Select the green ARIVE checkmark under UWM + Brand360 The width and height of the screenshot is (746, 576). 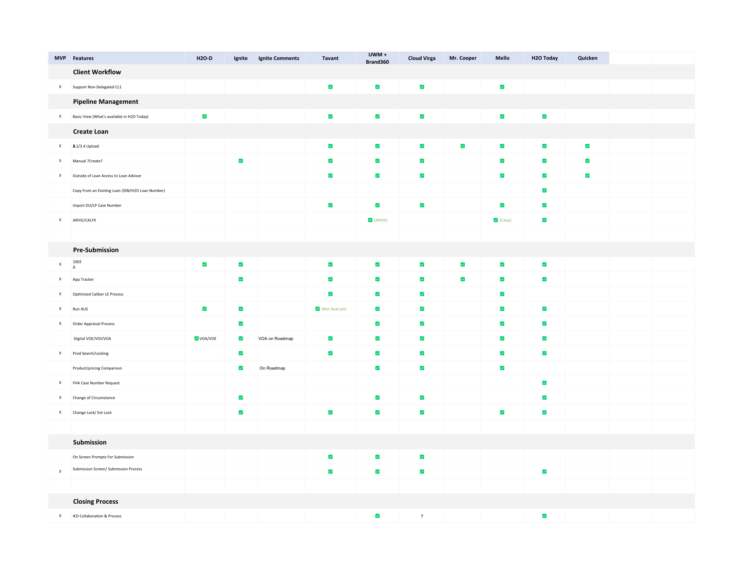[x=370, y=220]
